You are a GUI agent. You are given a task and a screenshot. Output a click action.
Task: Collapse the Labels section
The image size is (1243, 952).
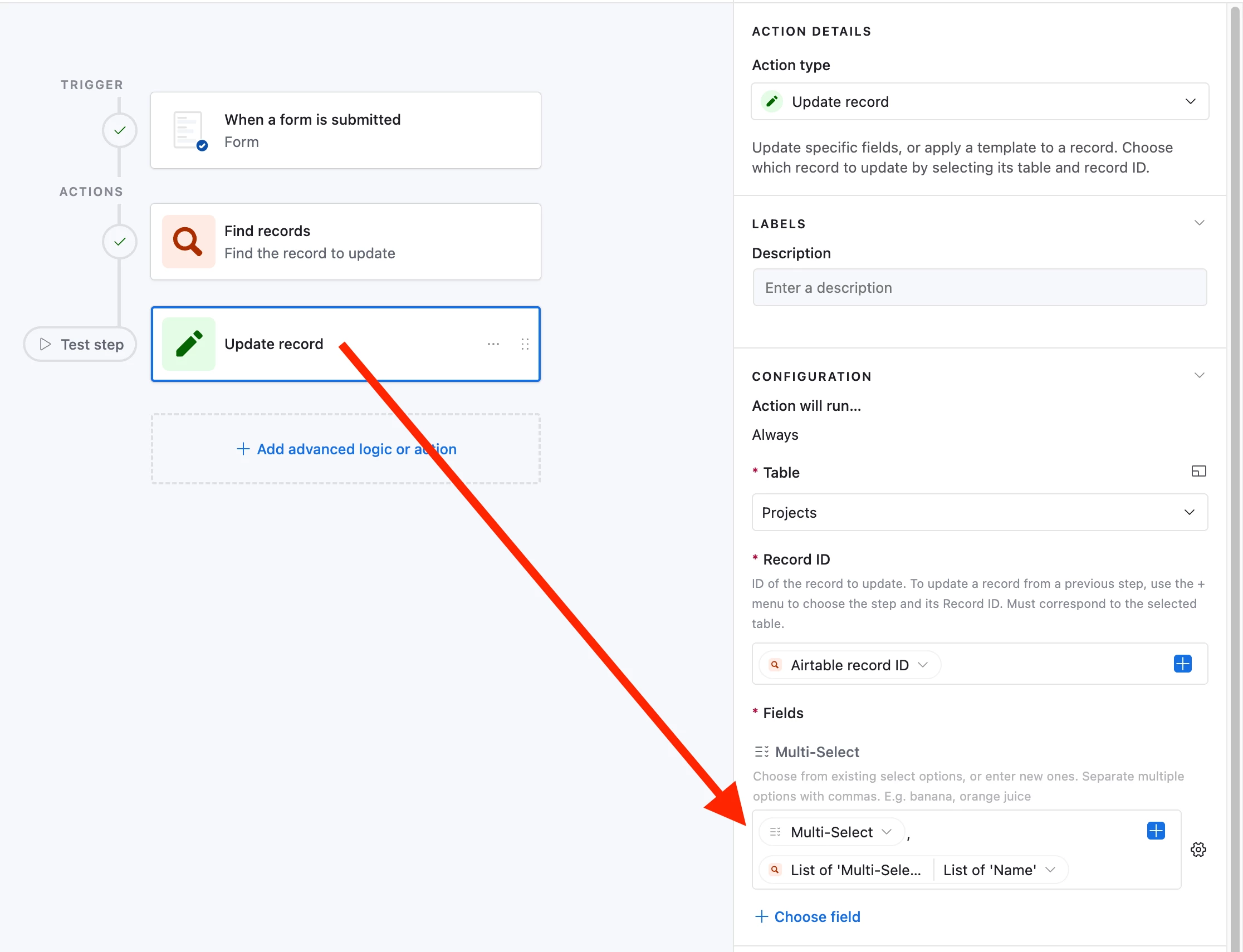1199,223
